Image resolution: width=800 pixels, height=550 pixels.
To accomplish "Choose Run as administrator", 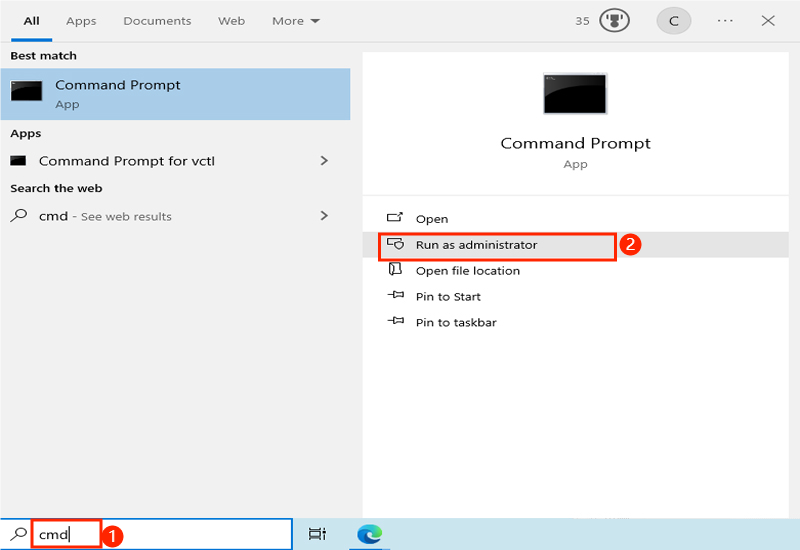I will [x=576, y=245].
